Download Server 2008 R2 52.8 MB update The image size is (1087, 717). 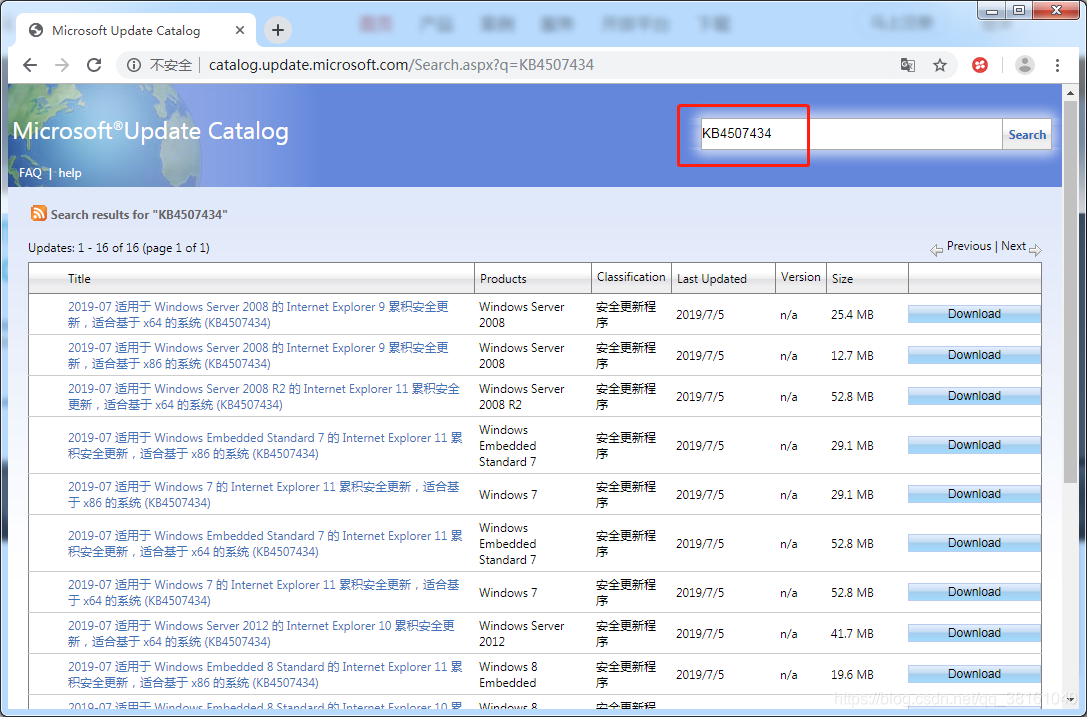coord(974,396)
